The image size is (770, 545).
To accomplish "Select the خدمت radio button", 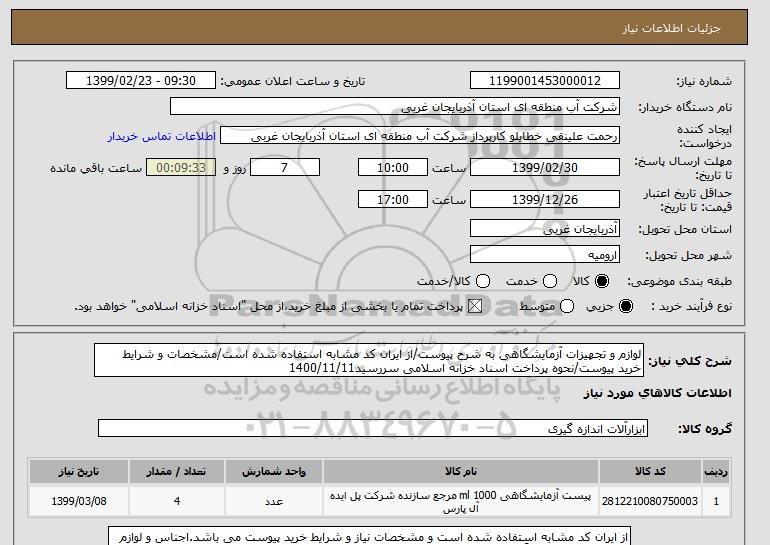I will click(x=550, y=281).
